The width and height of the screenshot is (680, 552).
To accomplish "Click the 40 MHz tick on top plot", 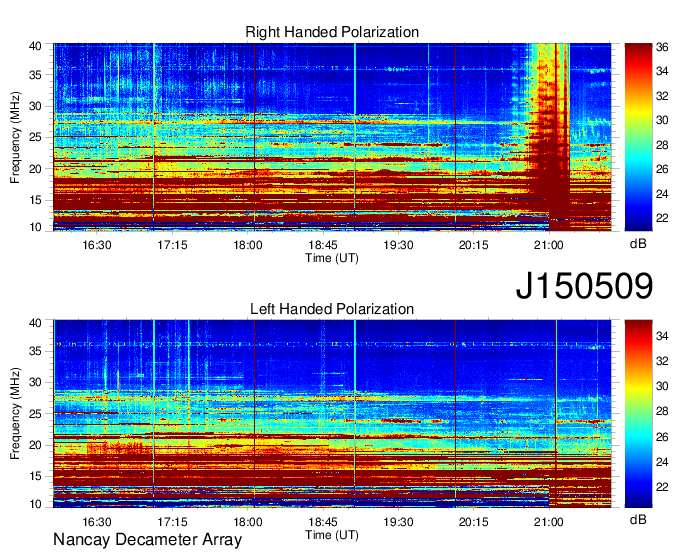I will pos(35,46).
